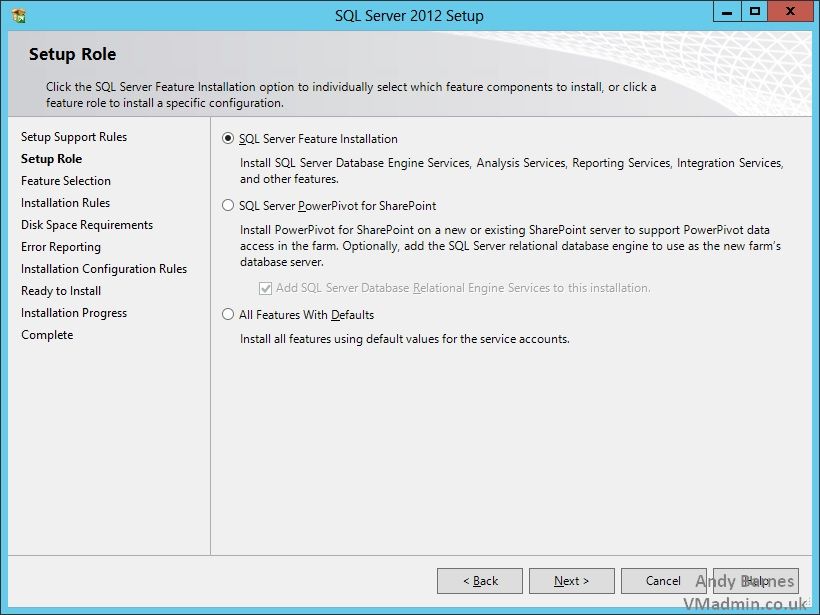Click Ready to Install step
820x615 pixels.
point(61,291)
